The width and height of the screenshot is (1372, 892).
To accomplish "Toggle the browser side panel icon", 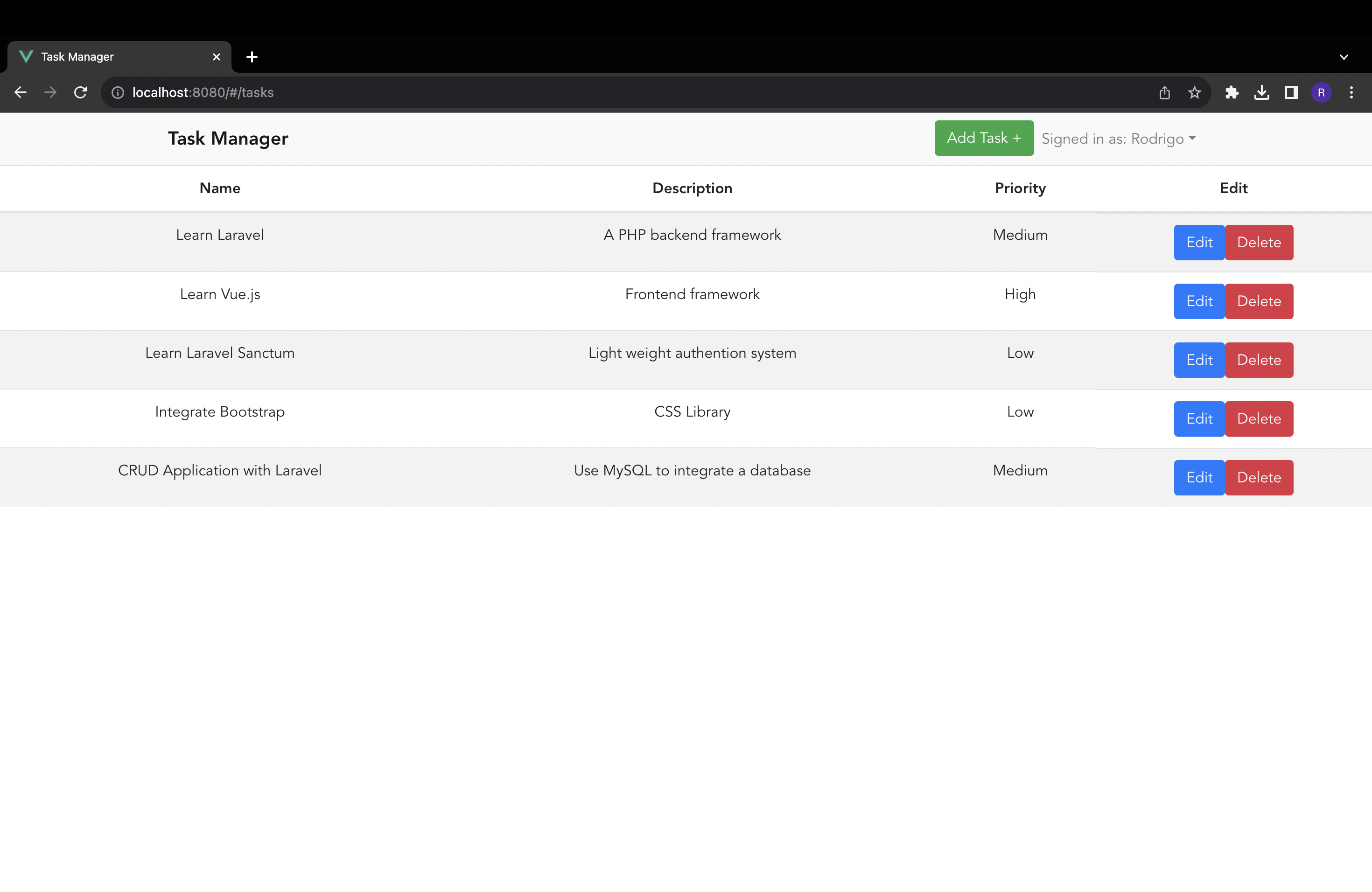I will tap(1291, 92).
